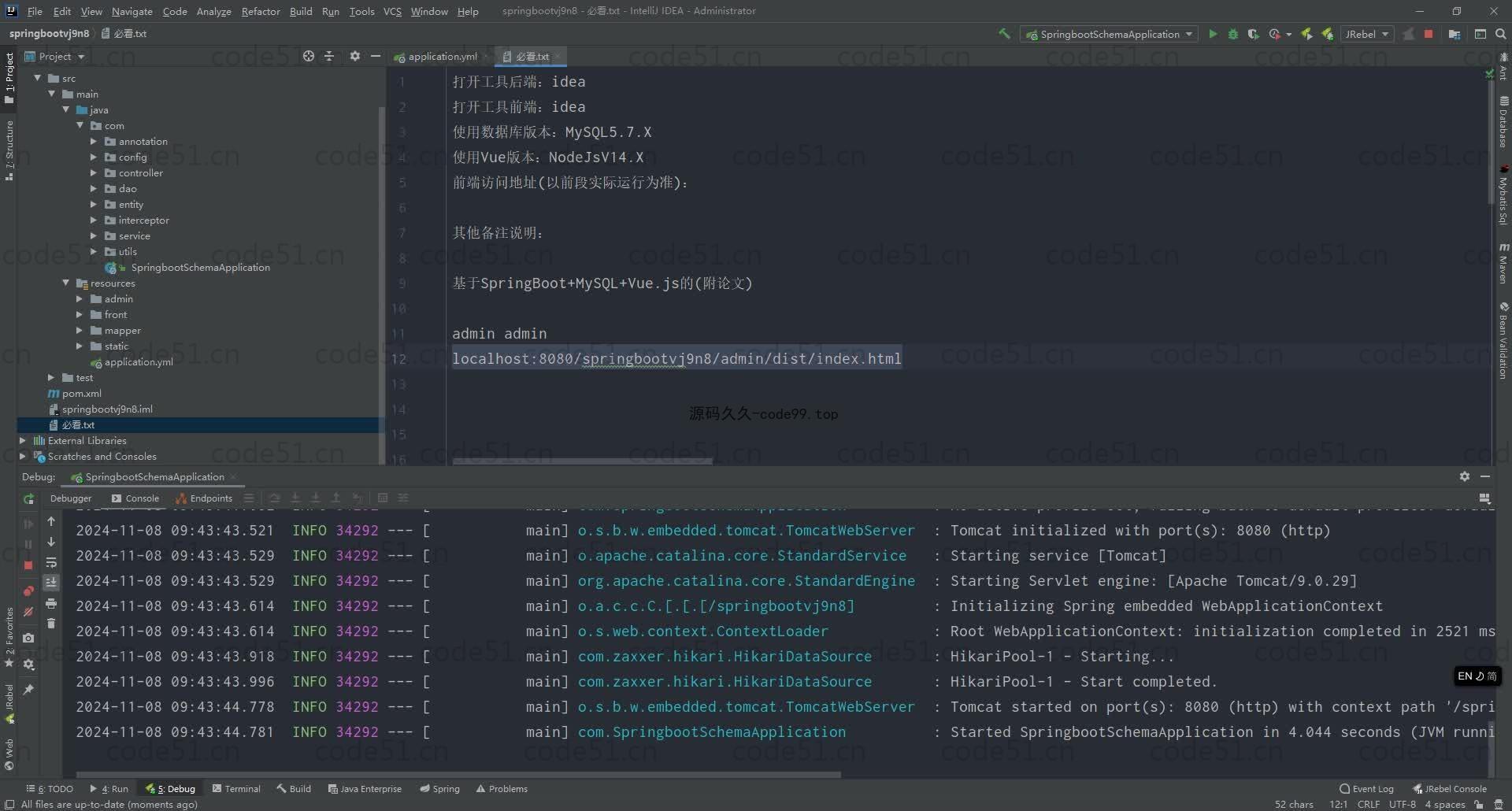Open JRebel Console tool window
Screen dimensions: 1512x811
pyautogui.click(x=1449, y=788)
